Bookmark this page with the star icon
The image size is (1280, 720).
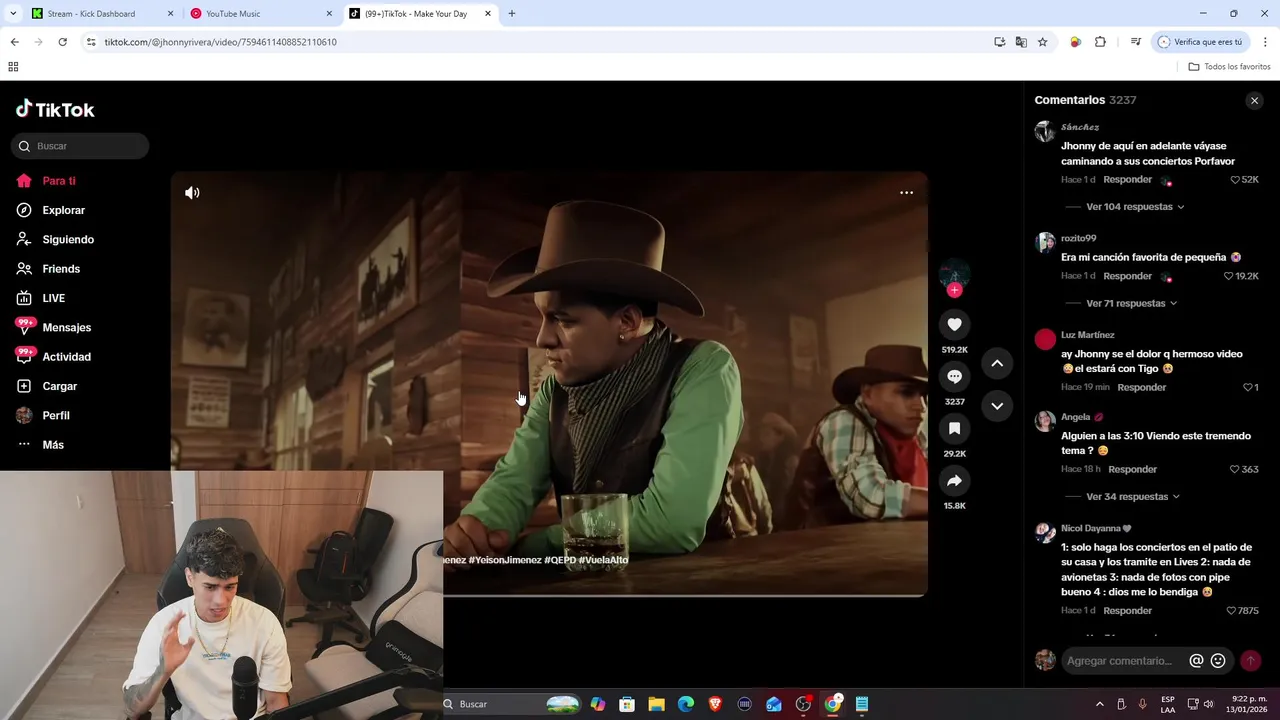(1042, 42)
